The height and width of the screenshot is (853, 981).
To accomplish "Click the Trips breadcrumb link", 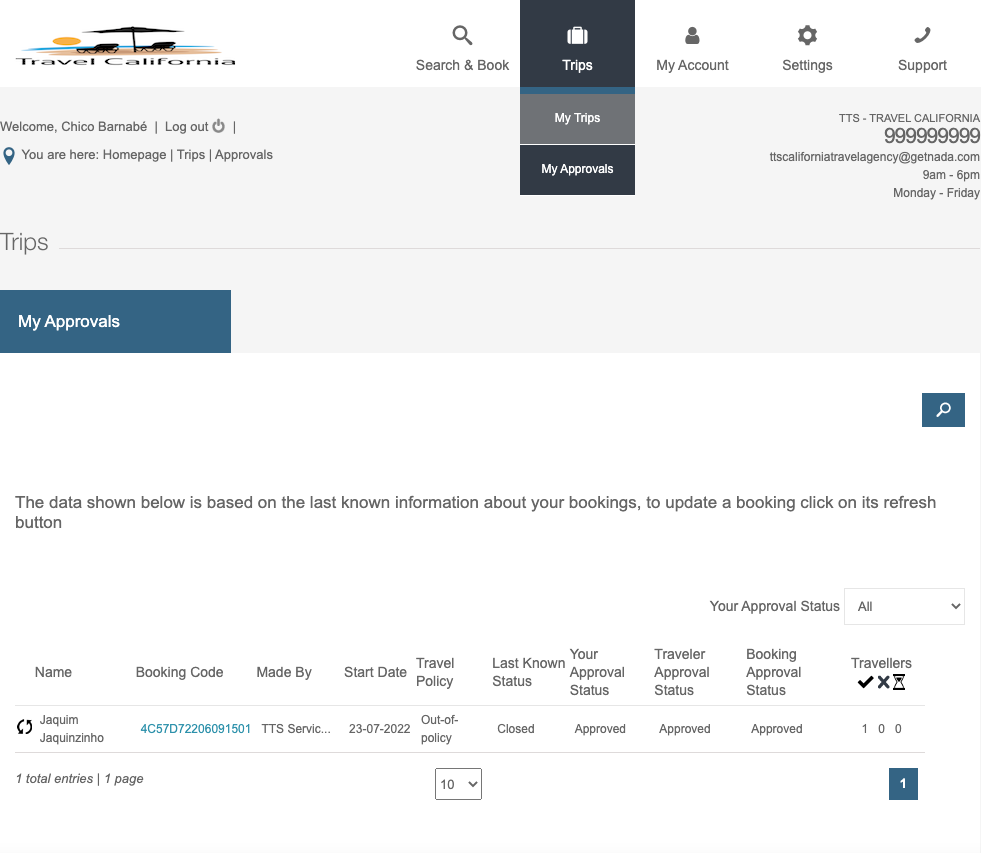I will pos(191,155).
